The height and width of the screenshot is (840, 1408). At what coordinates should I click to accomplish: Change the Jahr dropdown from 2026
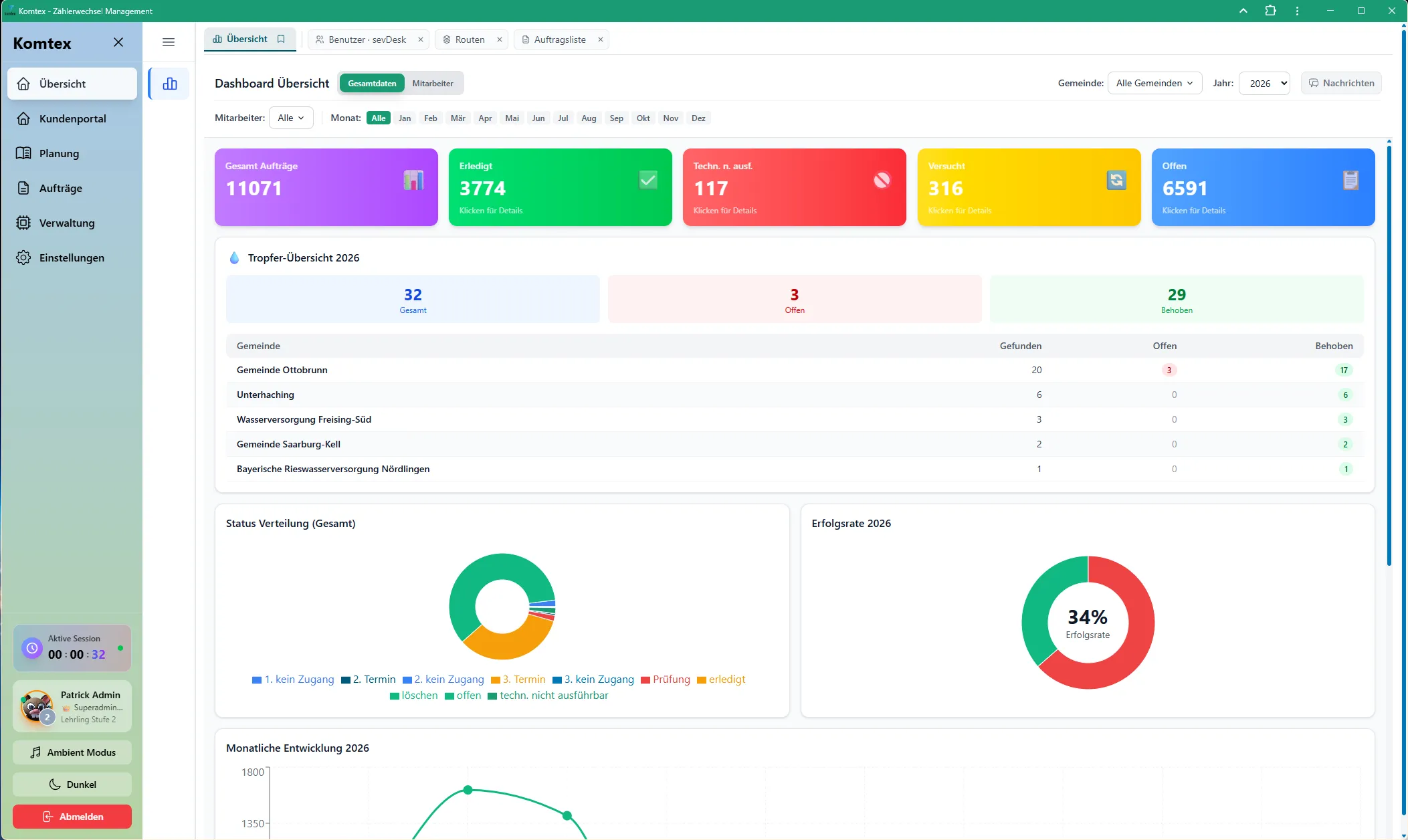coord(1264,83)
